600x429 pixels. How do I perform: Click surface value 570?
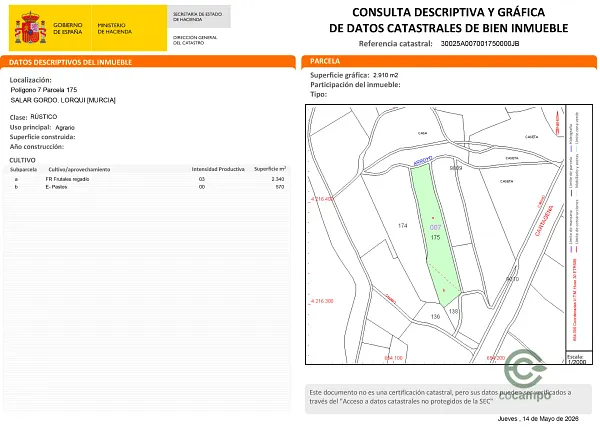(280, 187)
